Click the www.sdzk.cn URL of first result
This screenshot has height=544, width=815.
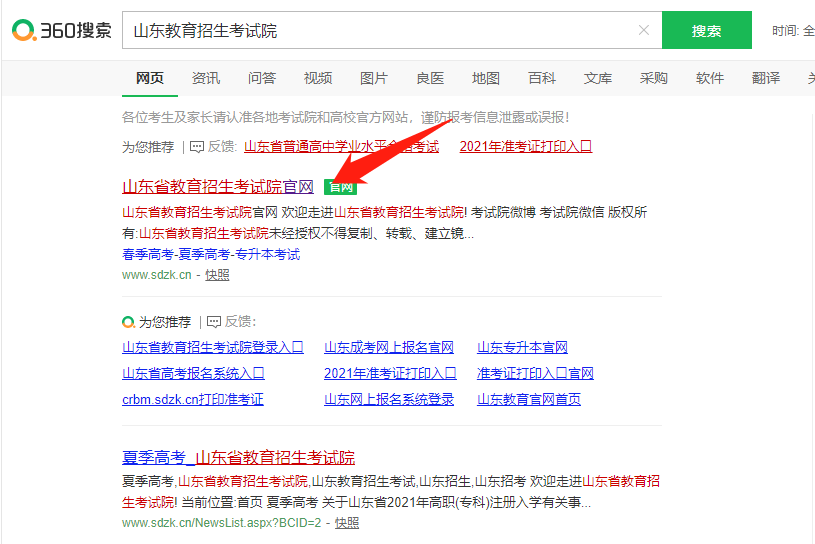pos(156,275)
